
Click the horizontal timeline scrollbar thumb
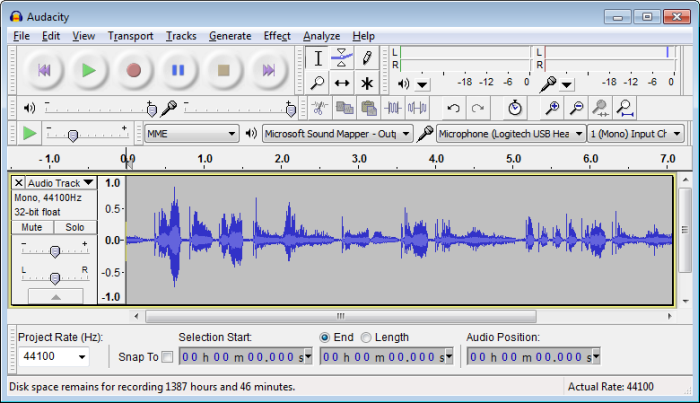pos(341,316)
